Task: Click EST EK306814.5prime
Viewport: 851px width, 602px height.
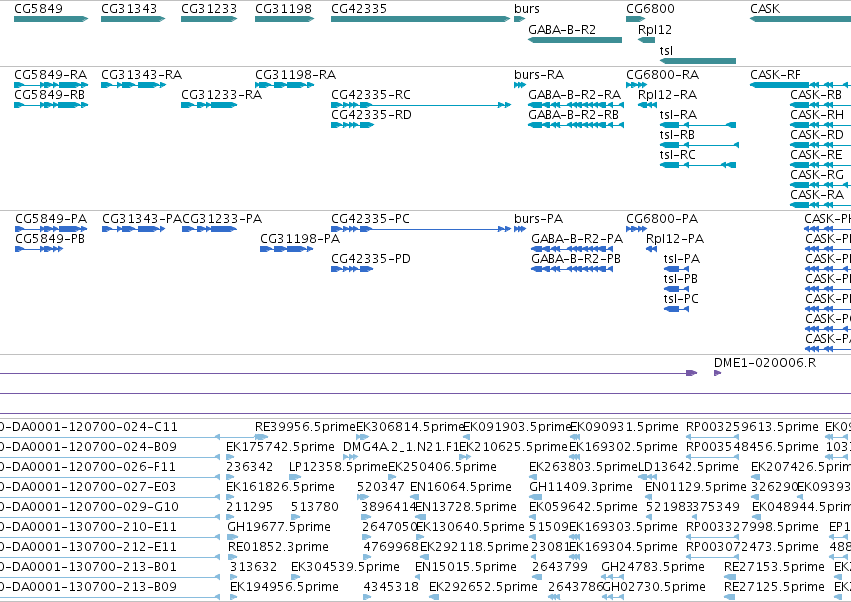Action: click(410, 427)
